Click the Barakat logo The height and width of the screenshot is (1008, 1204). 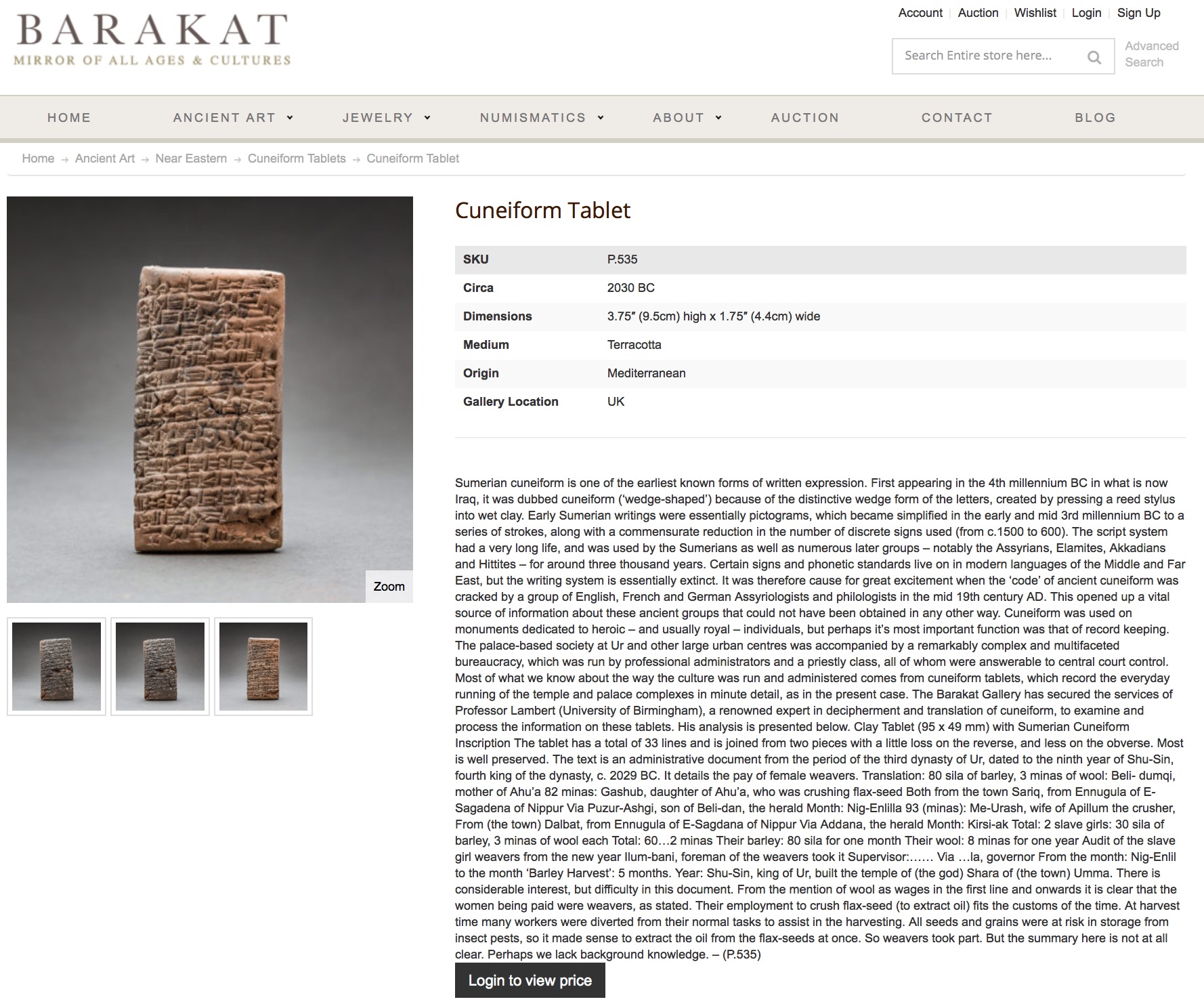click(x=152, y=40)
